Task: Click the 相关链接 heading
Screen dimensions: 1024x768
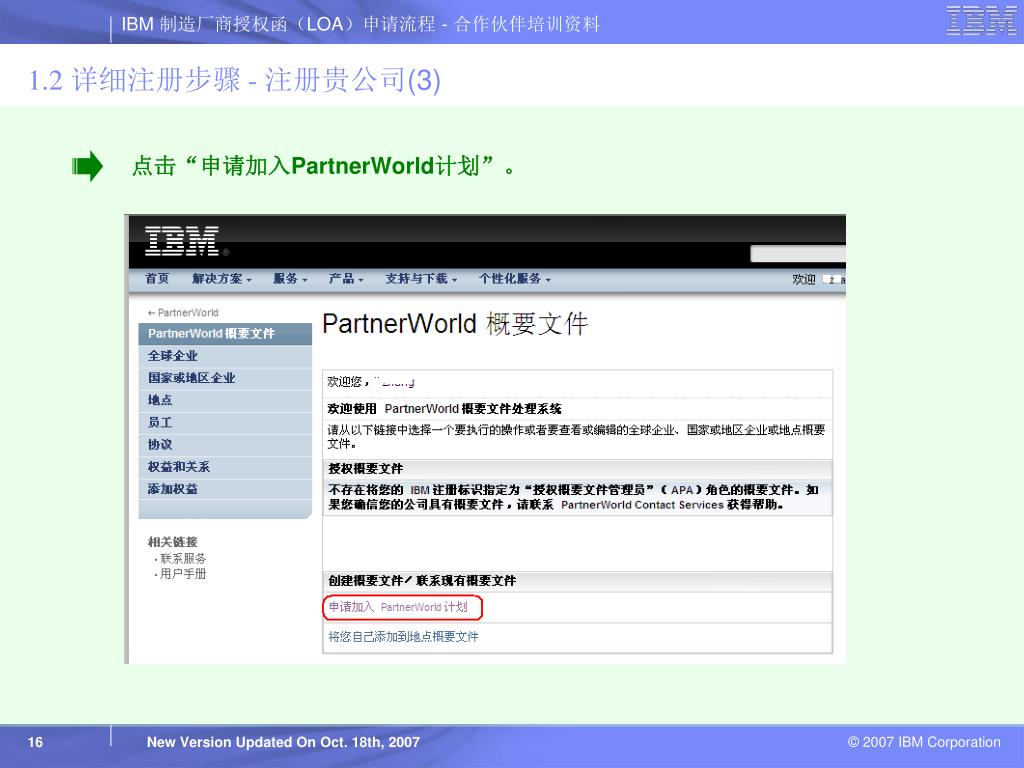Action: (172, 542)
